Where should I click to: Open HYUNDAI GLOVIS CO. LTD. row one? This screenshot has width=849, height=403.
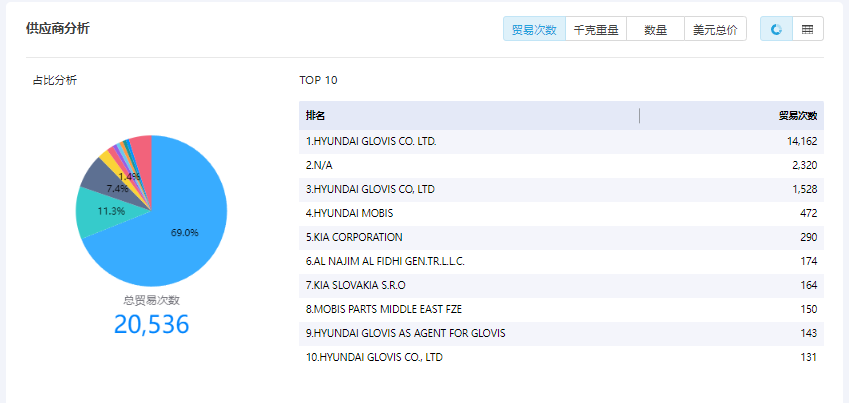[x=371, y=141]
